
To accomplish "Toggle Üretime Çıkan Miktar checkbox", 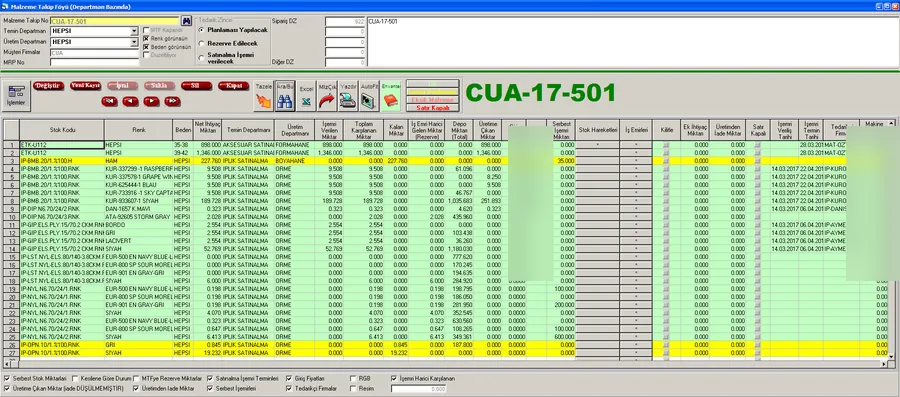I will [x=6, y=388].
